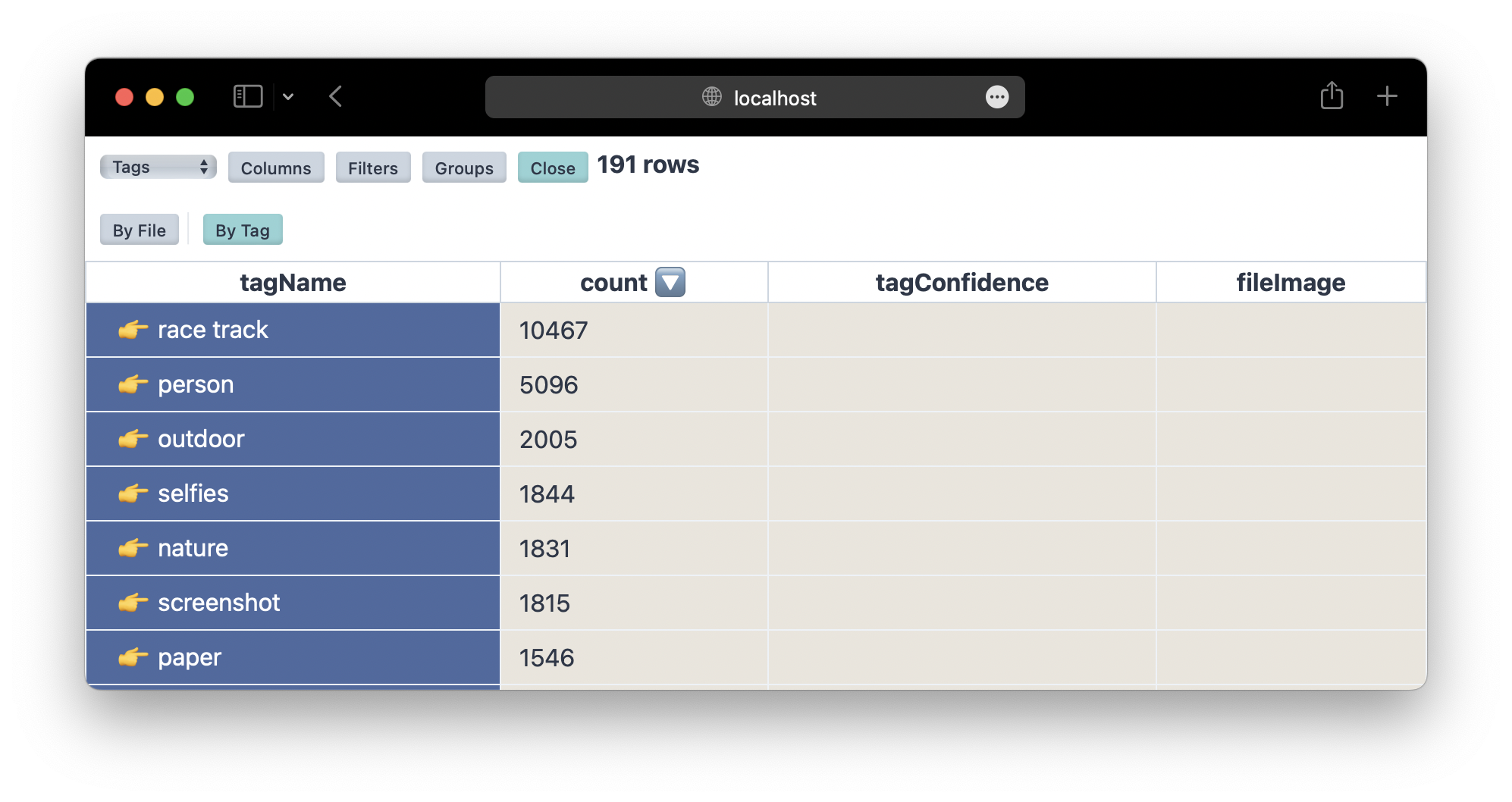Switch to By File view

140,230
